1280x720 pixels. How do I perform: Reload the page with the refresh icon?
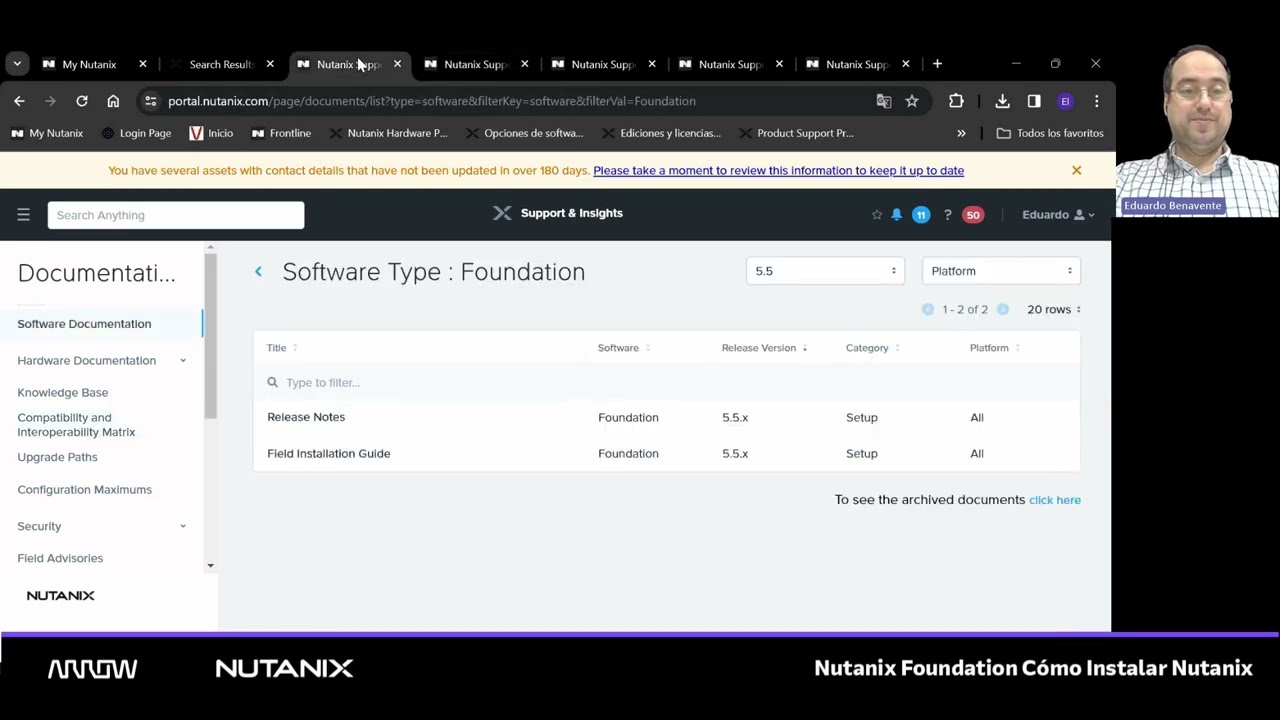point(82,101)
